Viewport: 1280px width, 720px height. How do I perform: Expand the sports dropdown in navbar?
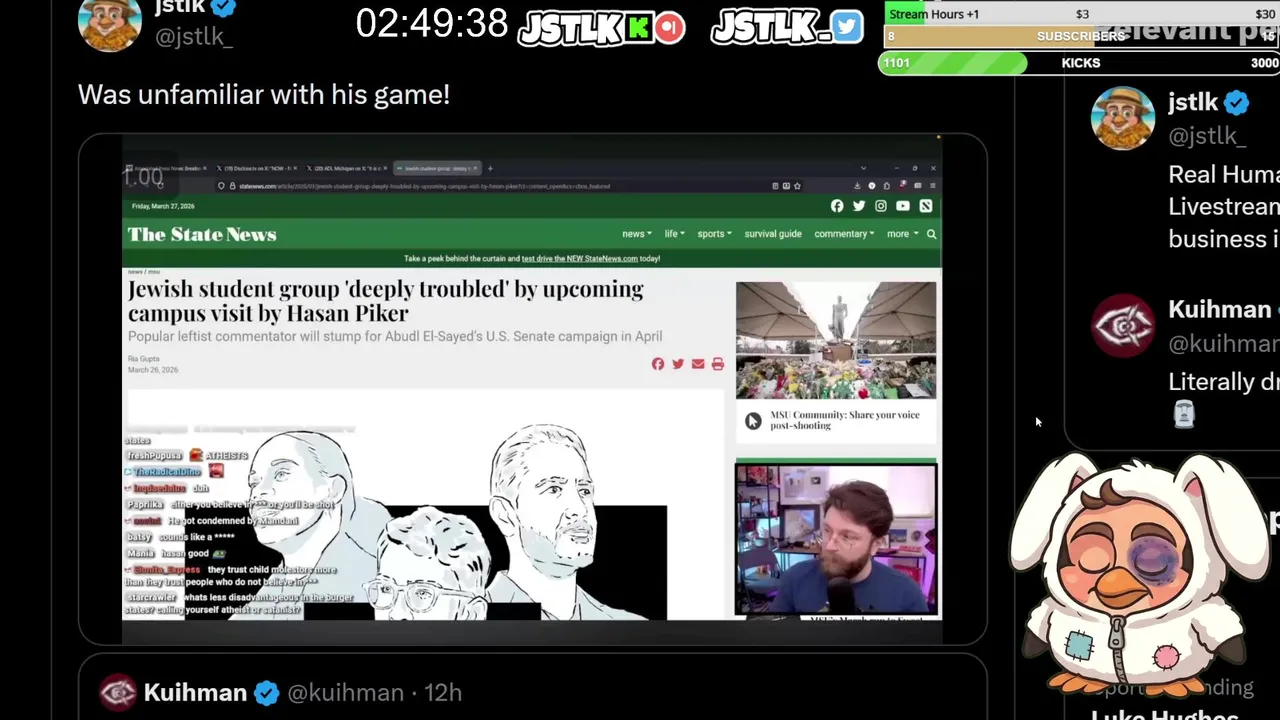(x=714, y=234)
